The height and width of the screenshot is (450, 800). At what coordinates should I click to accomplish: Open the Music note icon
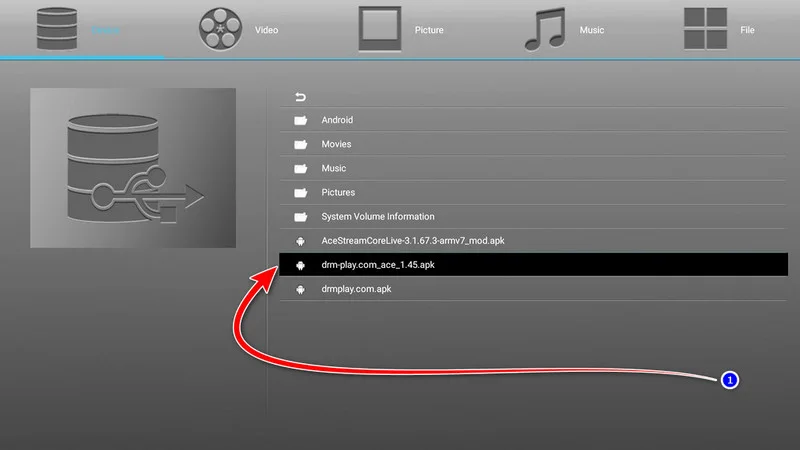pyautogui.click(x=545, y=29)
